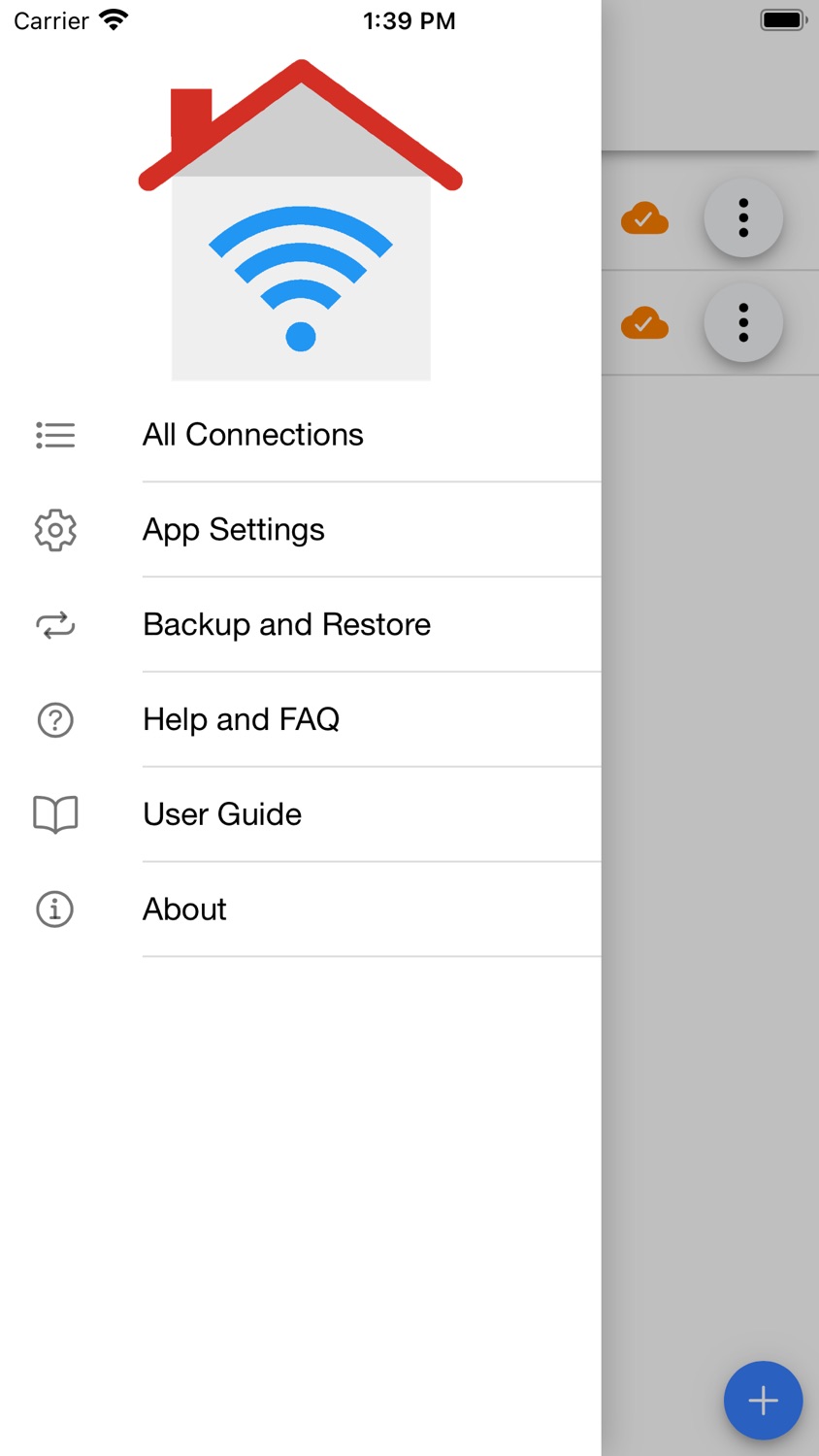This screenshot has width=819, height=1456.
Task: Click the open book icon beside User Guide
Action: (55, 814)
